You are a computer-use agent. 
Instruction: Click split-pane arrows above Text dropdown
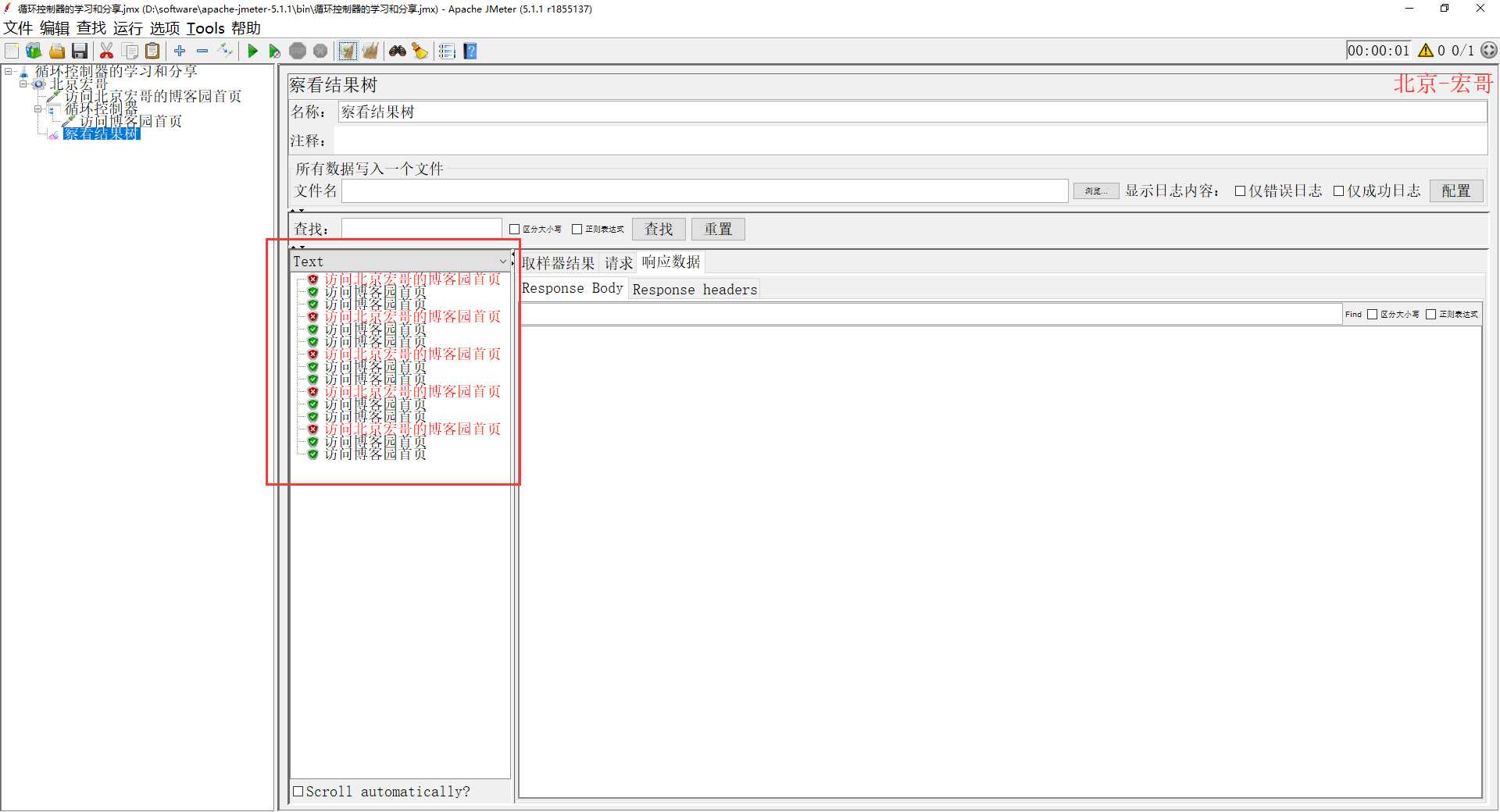(297, 248)
